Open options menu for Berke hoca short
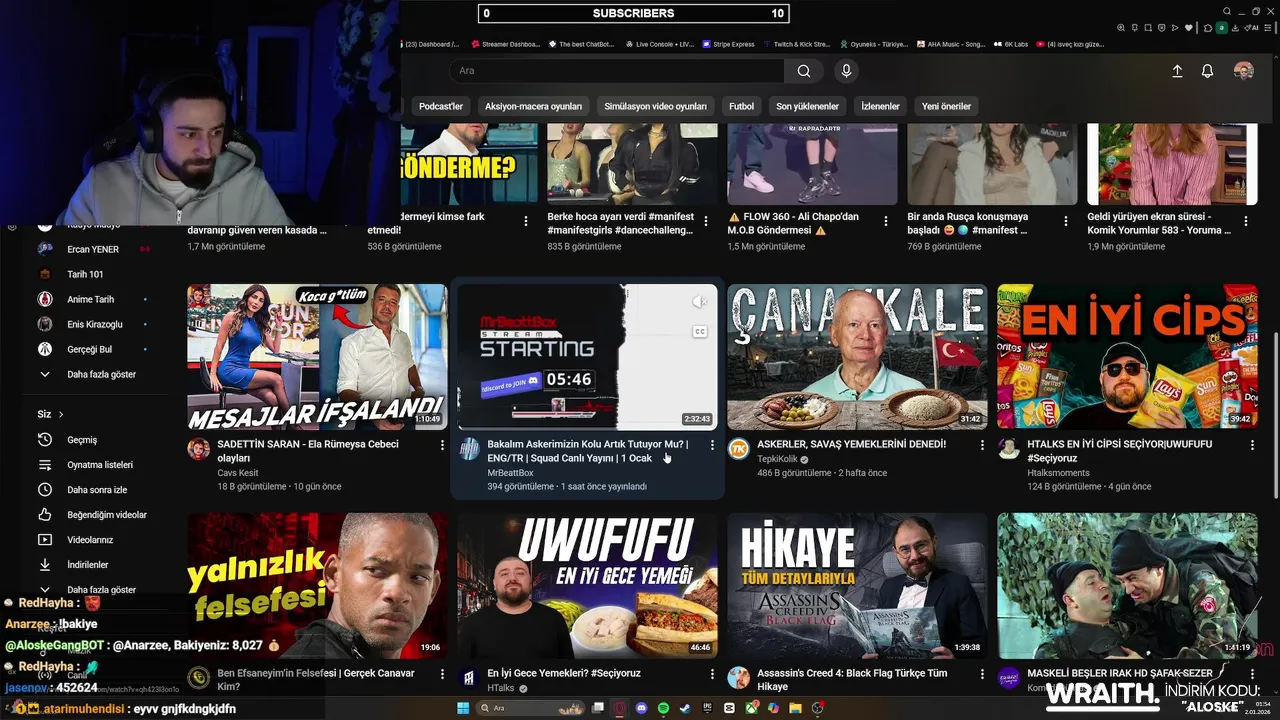 [706, 221]
